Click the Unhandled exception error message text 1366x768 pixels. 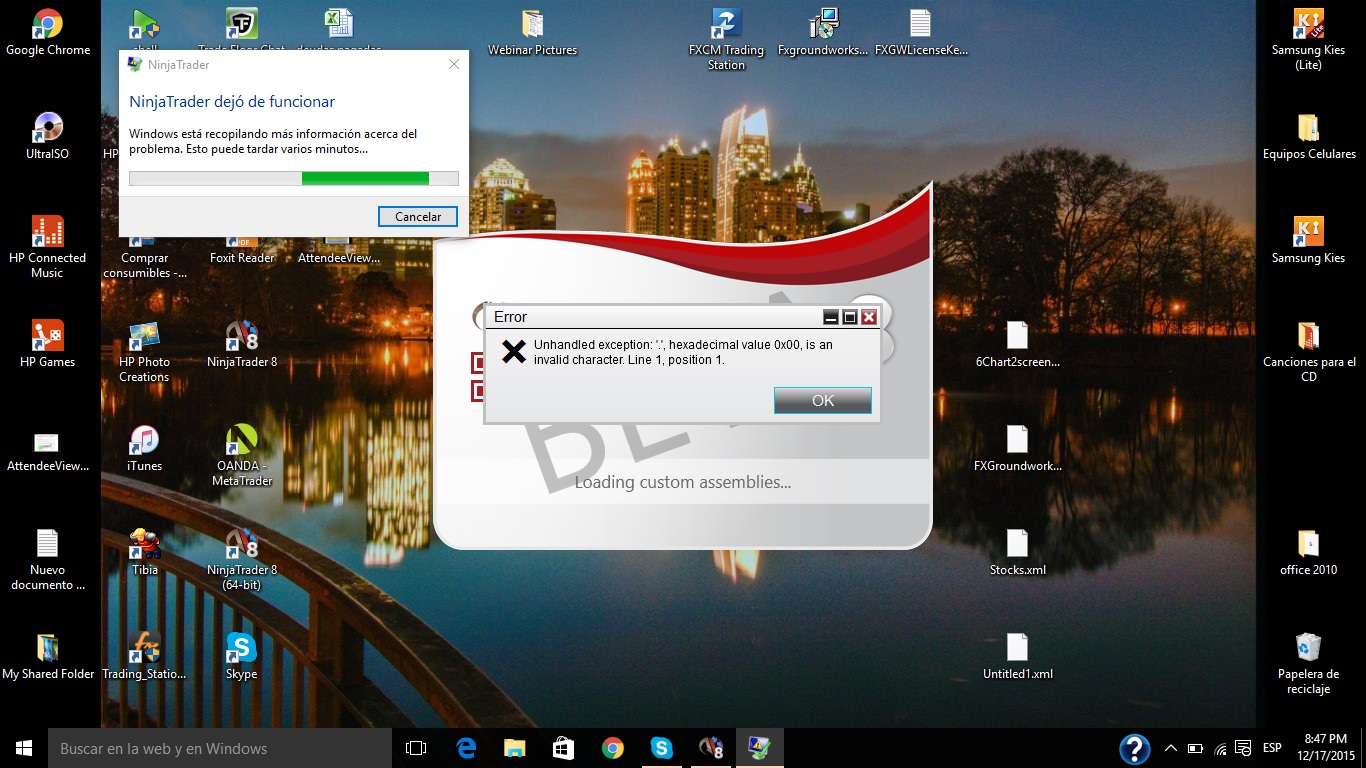[683, 352]
